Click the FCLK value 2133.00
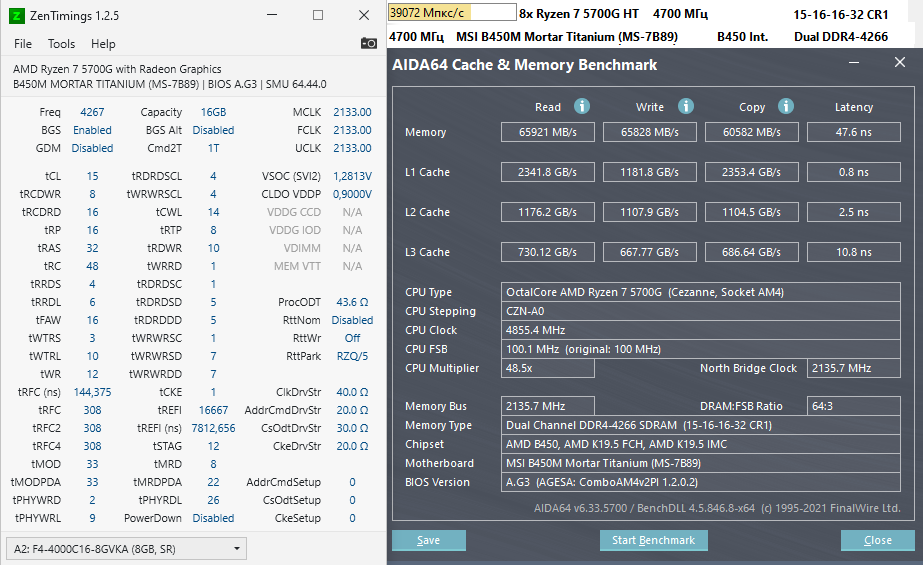 (352, 130)
